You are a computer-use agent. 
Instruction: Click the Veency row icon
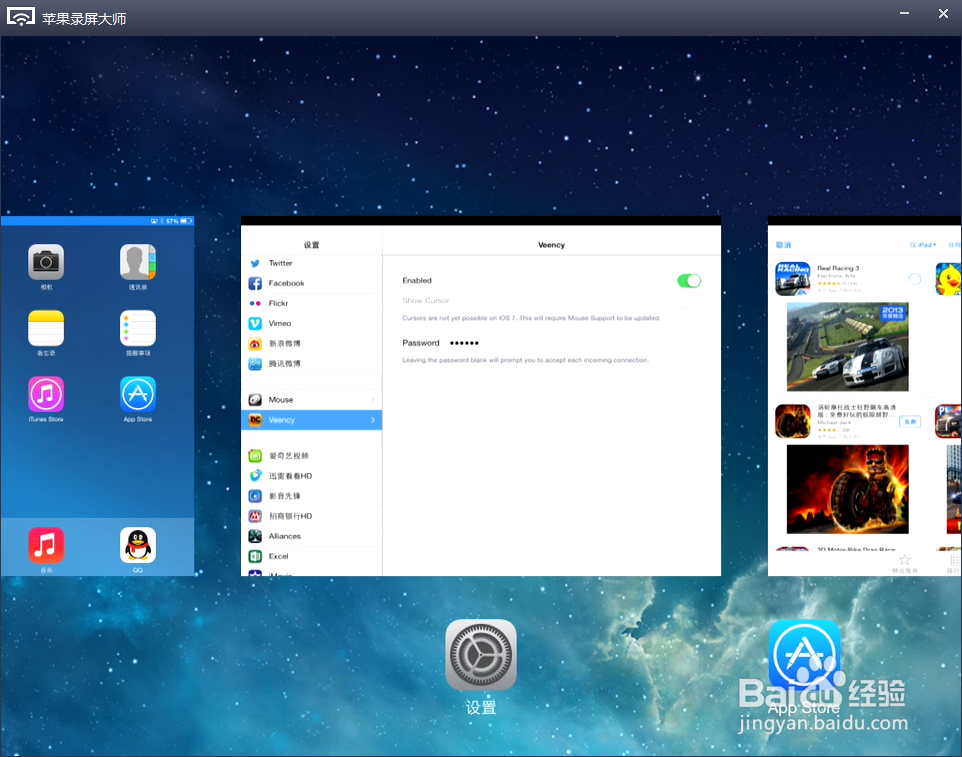255,420
